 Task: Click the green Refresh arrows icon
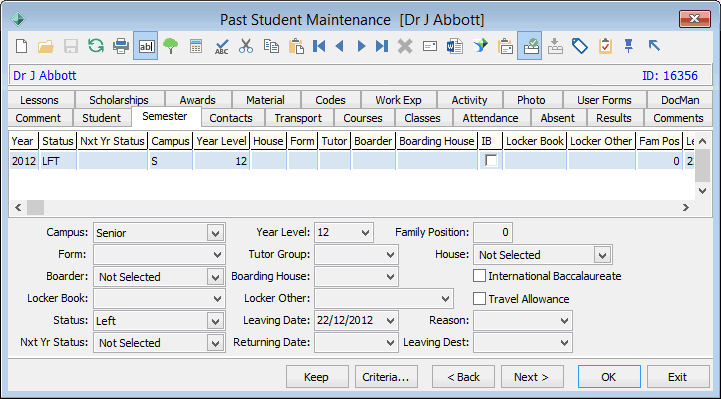pyautogui.click(x=96, y=46)
